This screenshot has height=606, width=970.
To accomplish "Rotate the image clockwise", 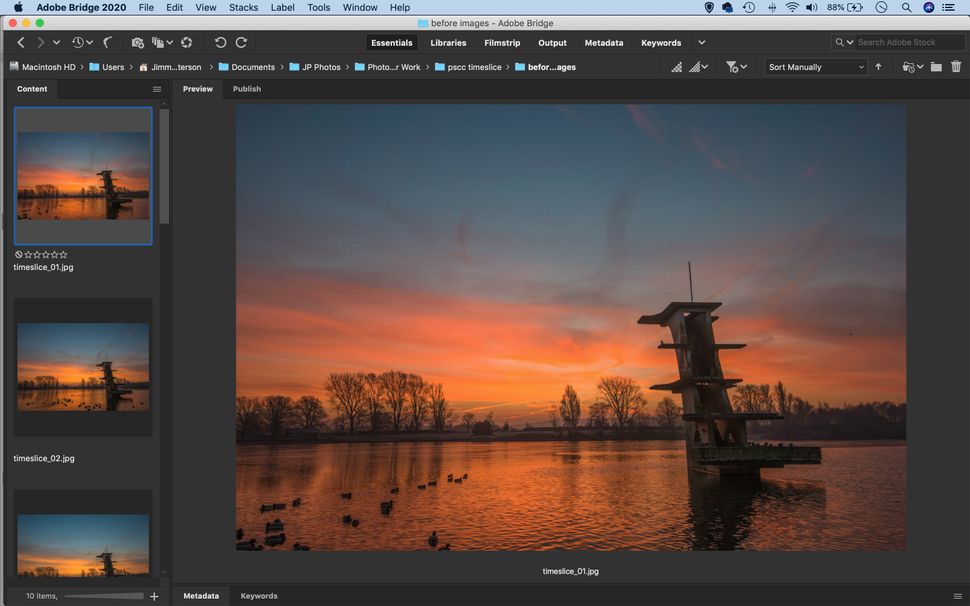I will point(241,42).
